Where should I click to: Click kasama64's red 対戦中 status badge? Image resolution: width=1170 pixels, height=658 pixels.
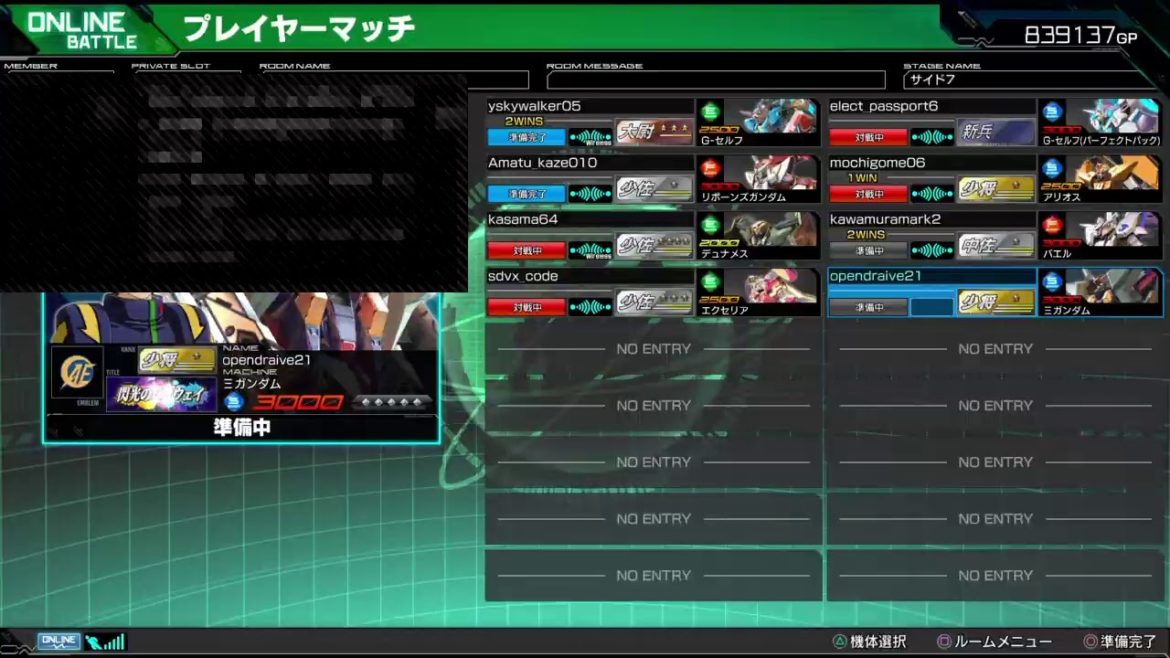[x=526, y=250]
